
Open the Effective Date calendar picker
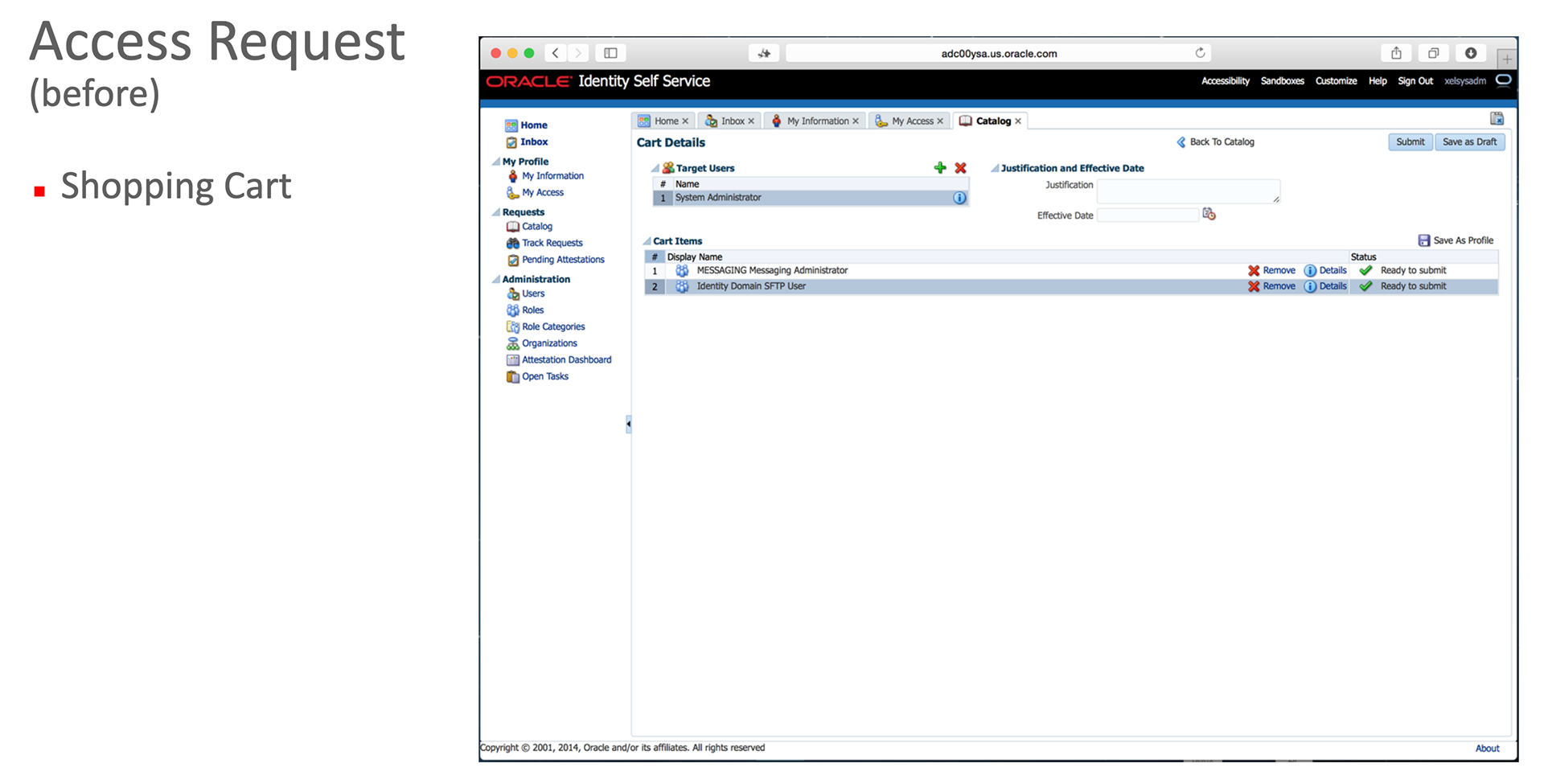(1209, 214)
